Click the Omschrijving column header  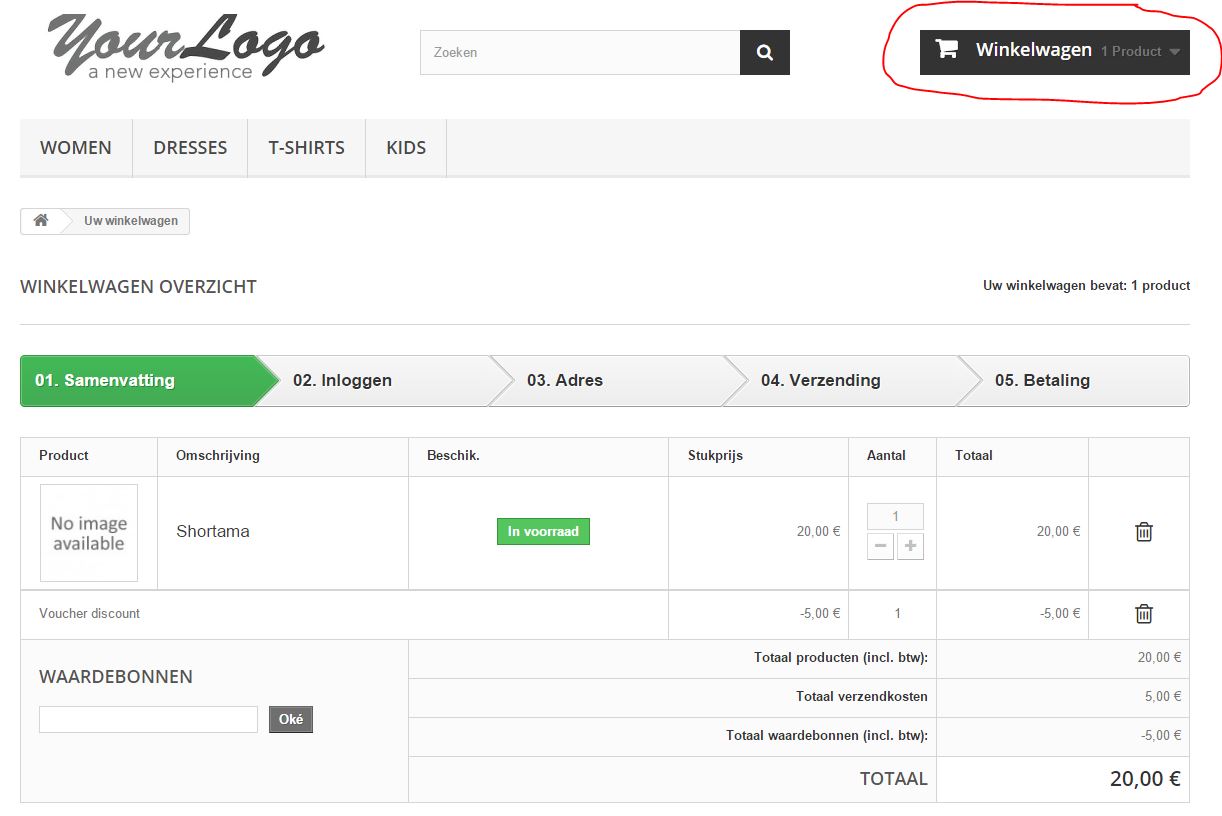point(218,456)
